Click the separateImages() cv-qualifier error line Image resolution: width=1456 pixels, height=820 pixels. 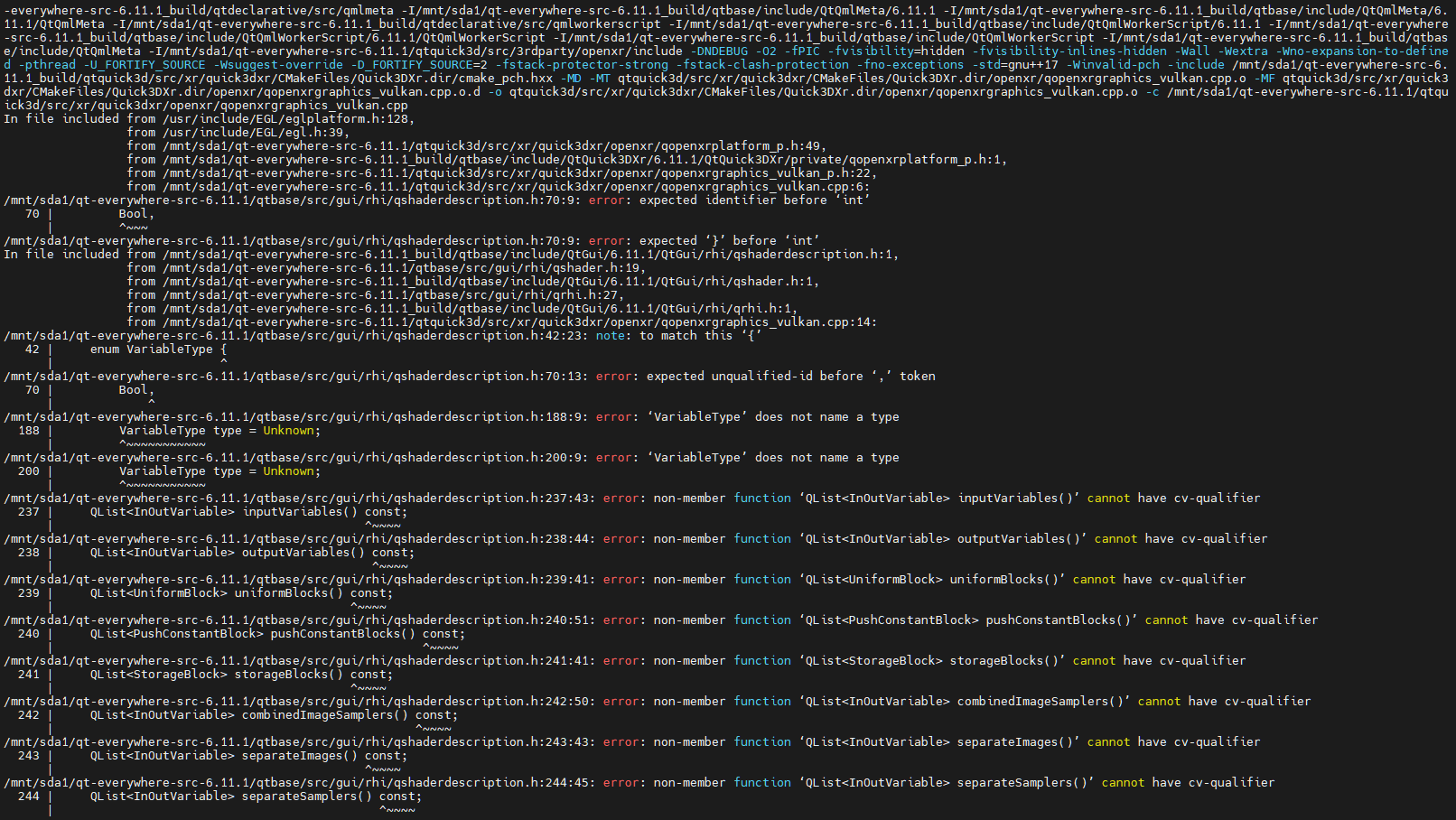tap(632, 742)
